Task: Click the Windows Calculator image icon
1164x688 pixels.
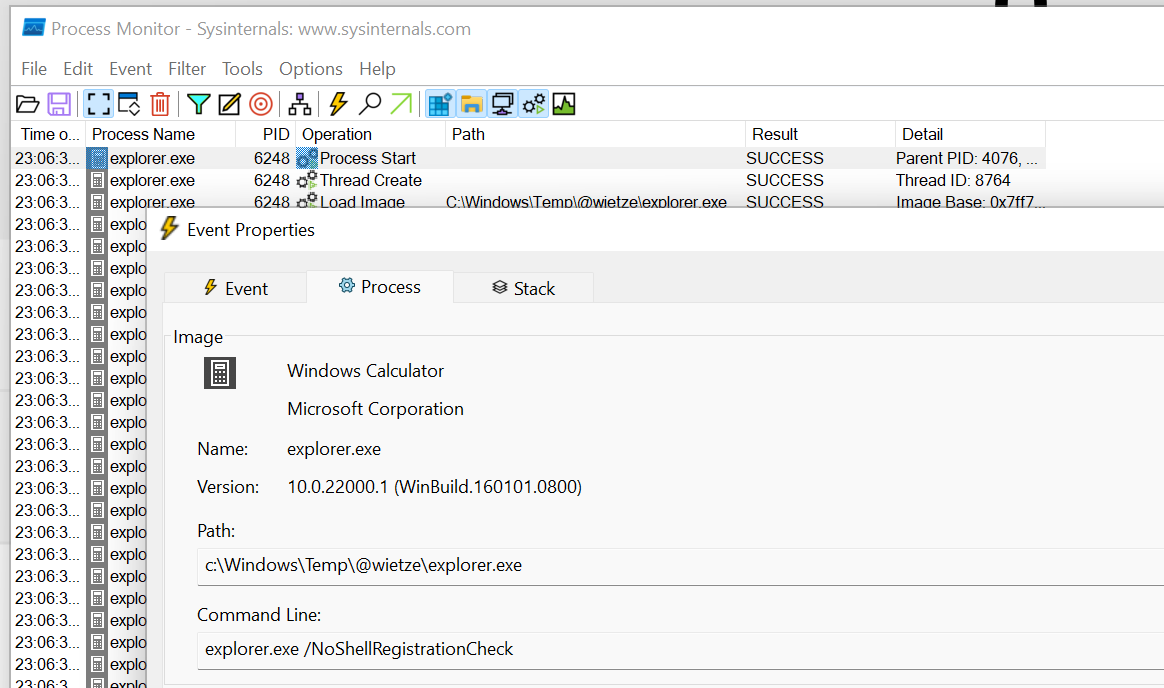Action: (x=220, y=373)
